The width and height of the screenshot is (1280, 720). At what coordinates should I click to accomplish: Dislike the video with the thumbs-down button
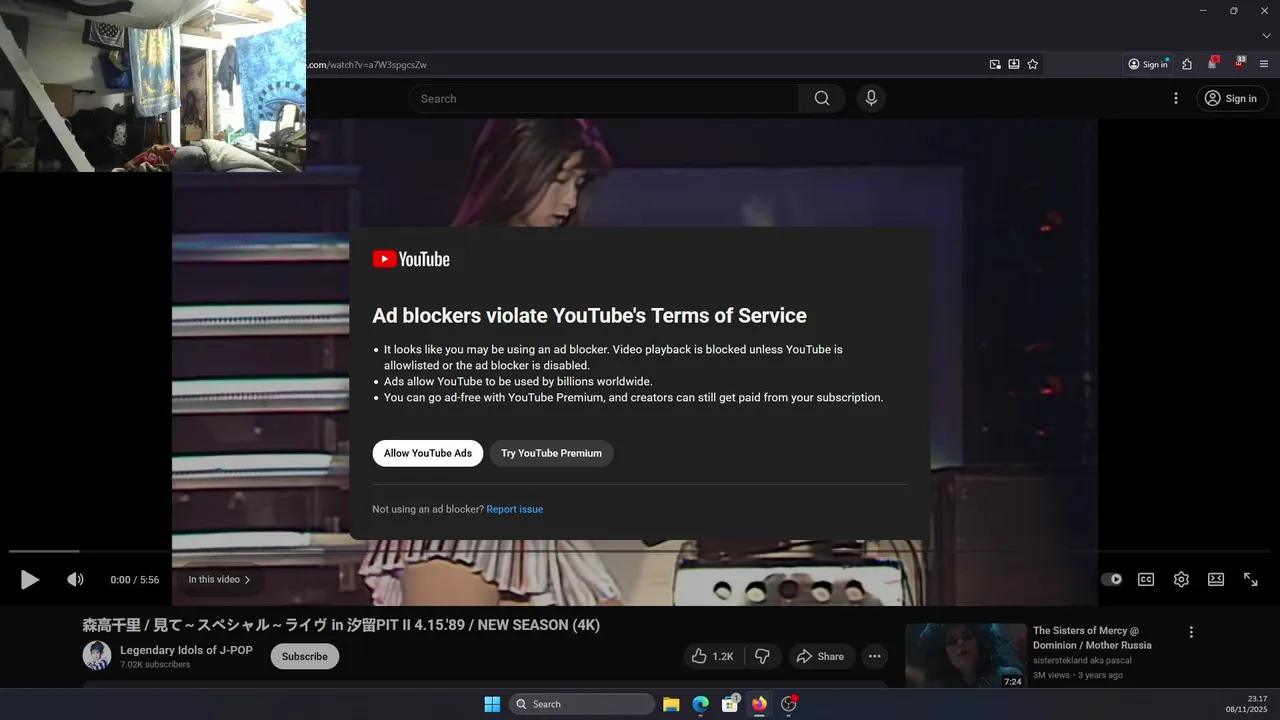(762, 656)
